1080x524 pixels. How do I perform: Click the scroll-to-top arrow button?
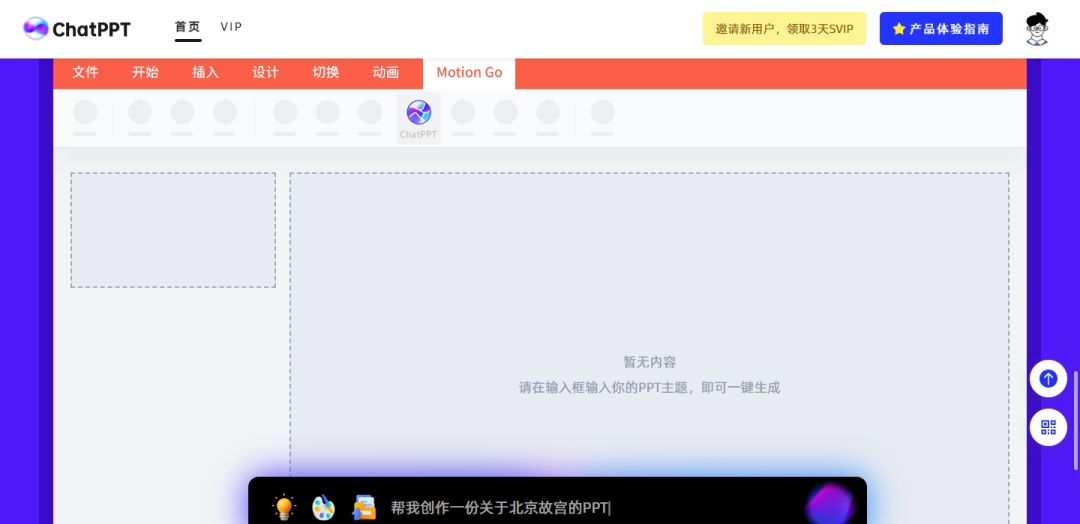[1048, 379]
